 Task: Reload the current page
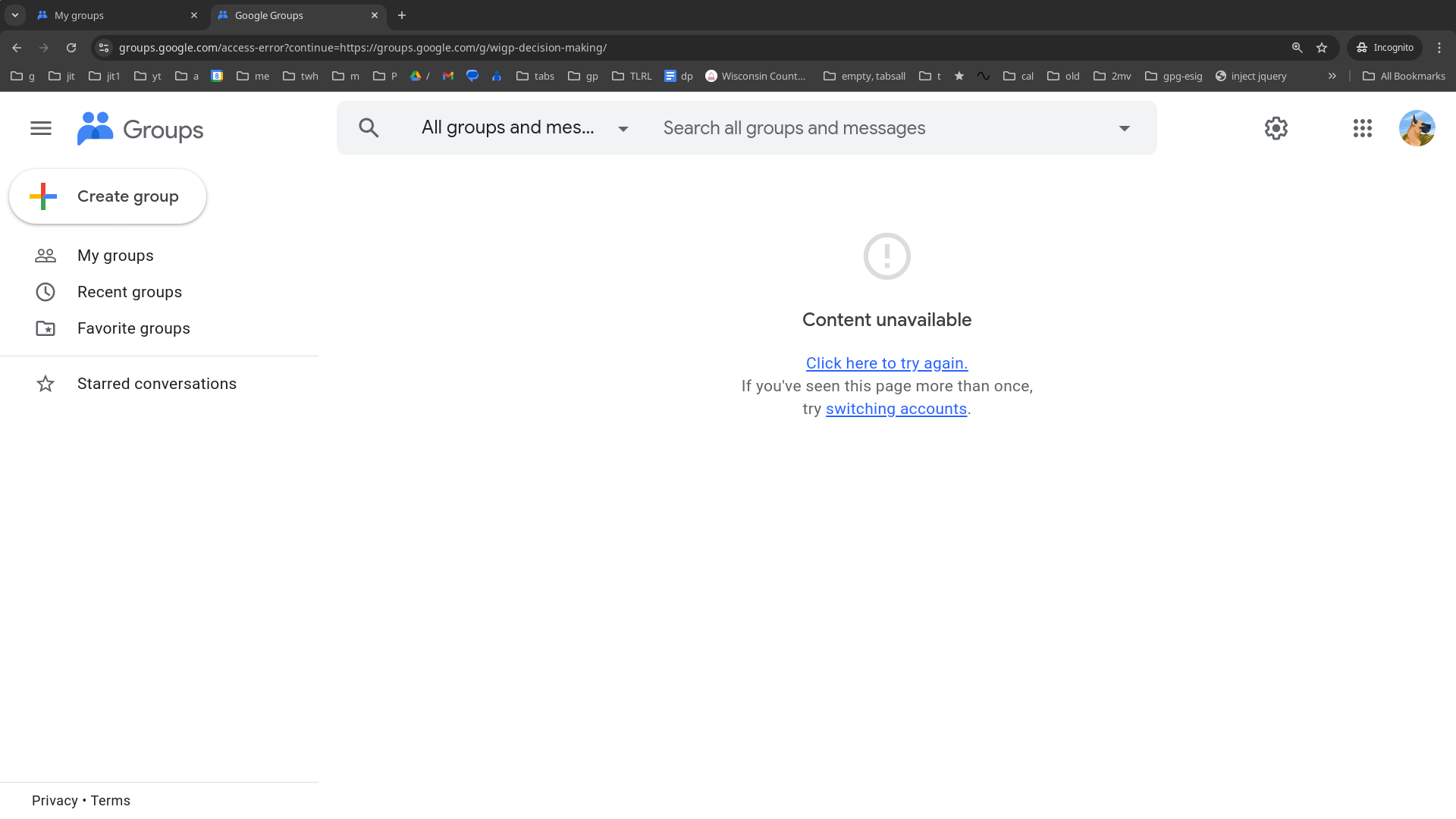click(71, 48)
